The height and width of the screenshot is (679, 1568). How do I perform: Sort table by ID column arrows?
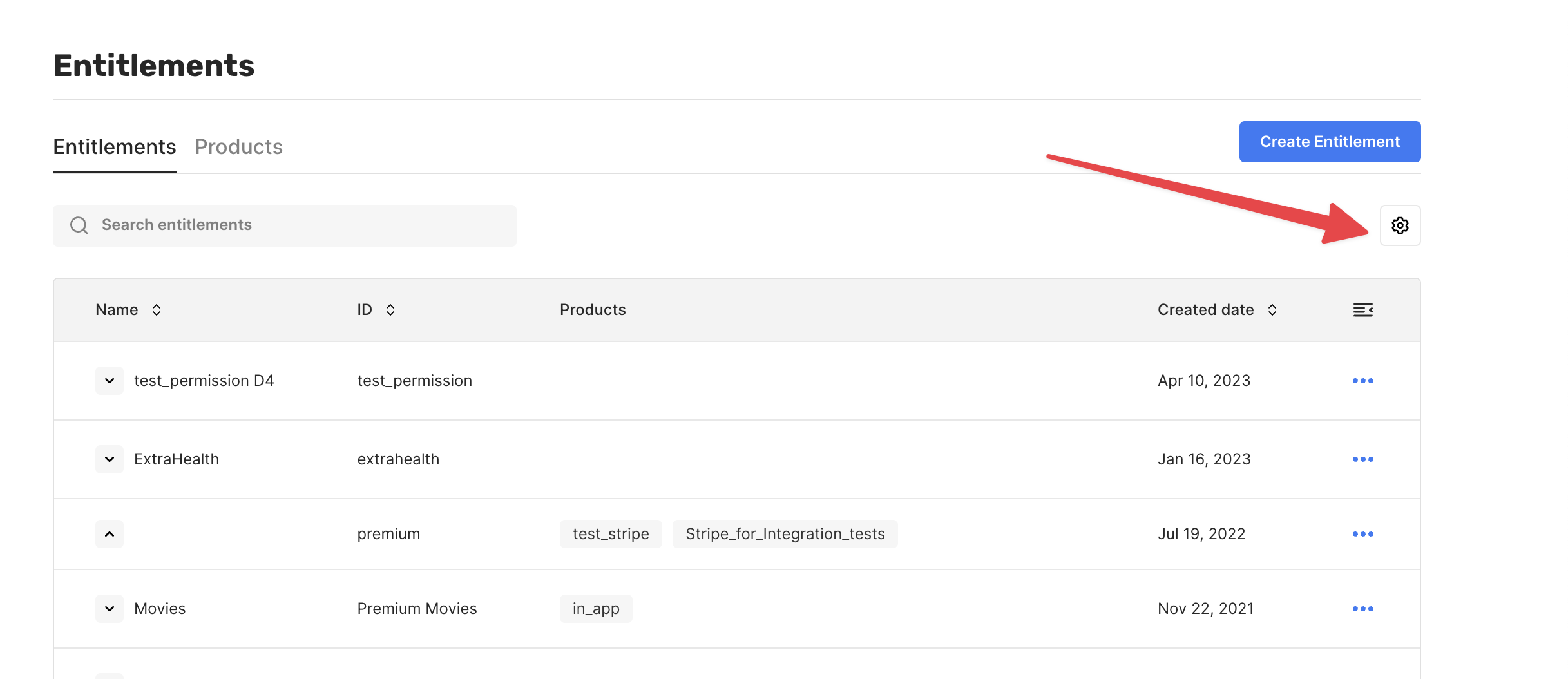point(390,310)
